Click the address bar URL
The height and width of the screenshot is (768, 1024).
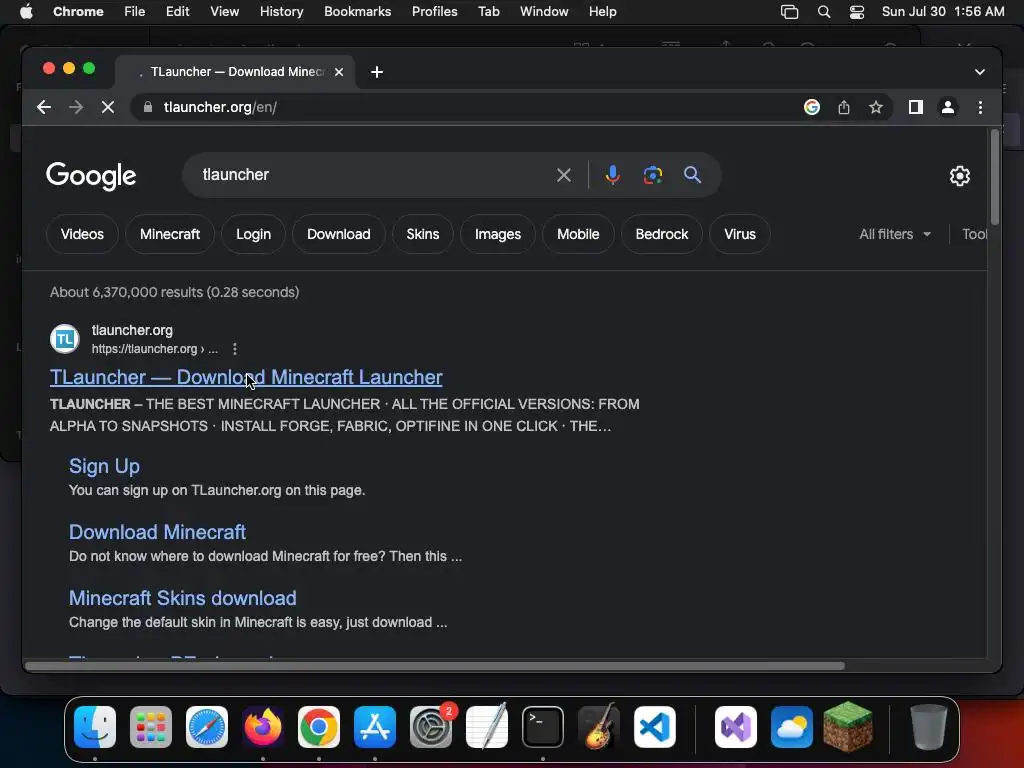click(220, 107)
